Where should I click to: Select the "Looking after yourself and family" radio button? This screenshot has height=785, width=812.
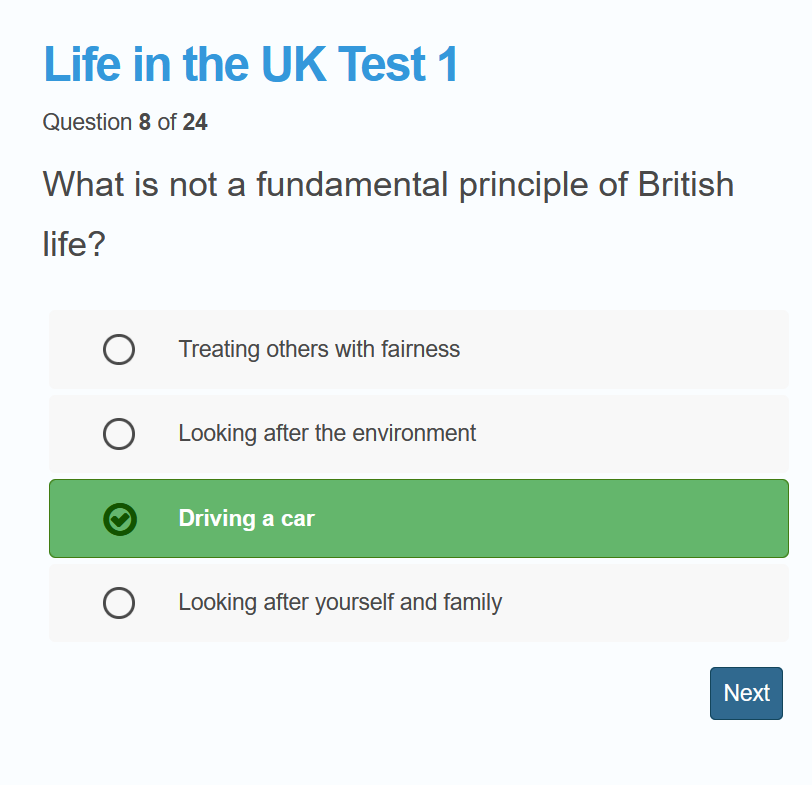click(119, 603)
